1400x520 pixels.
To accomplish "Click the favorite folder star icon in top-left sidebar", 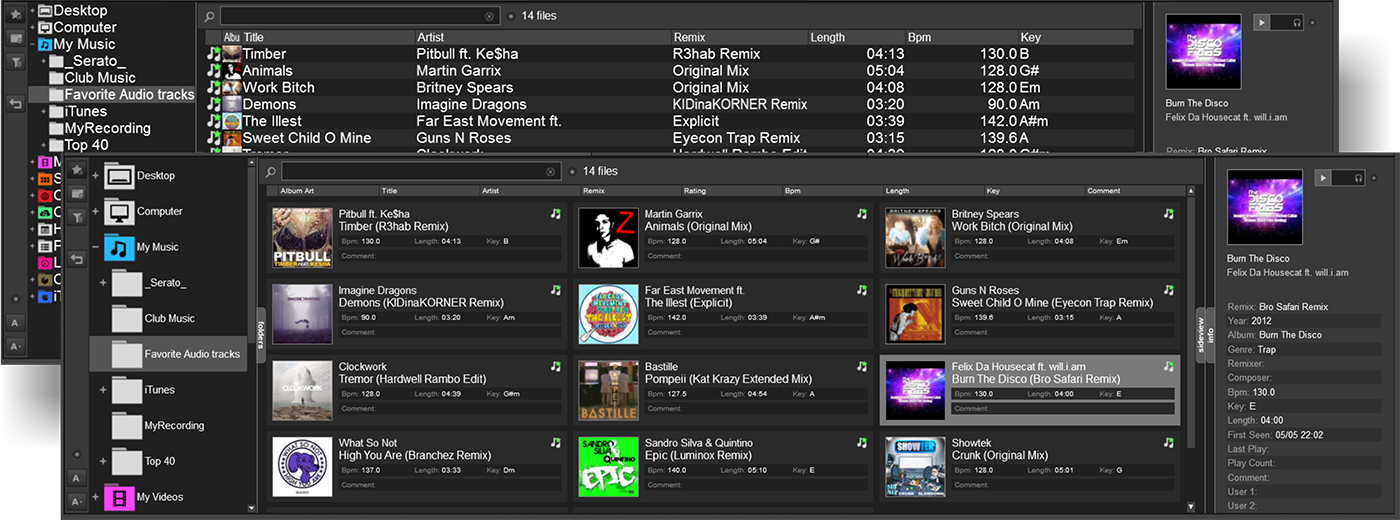I will [16, 13].
